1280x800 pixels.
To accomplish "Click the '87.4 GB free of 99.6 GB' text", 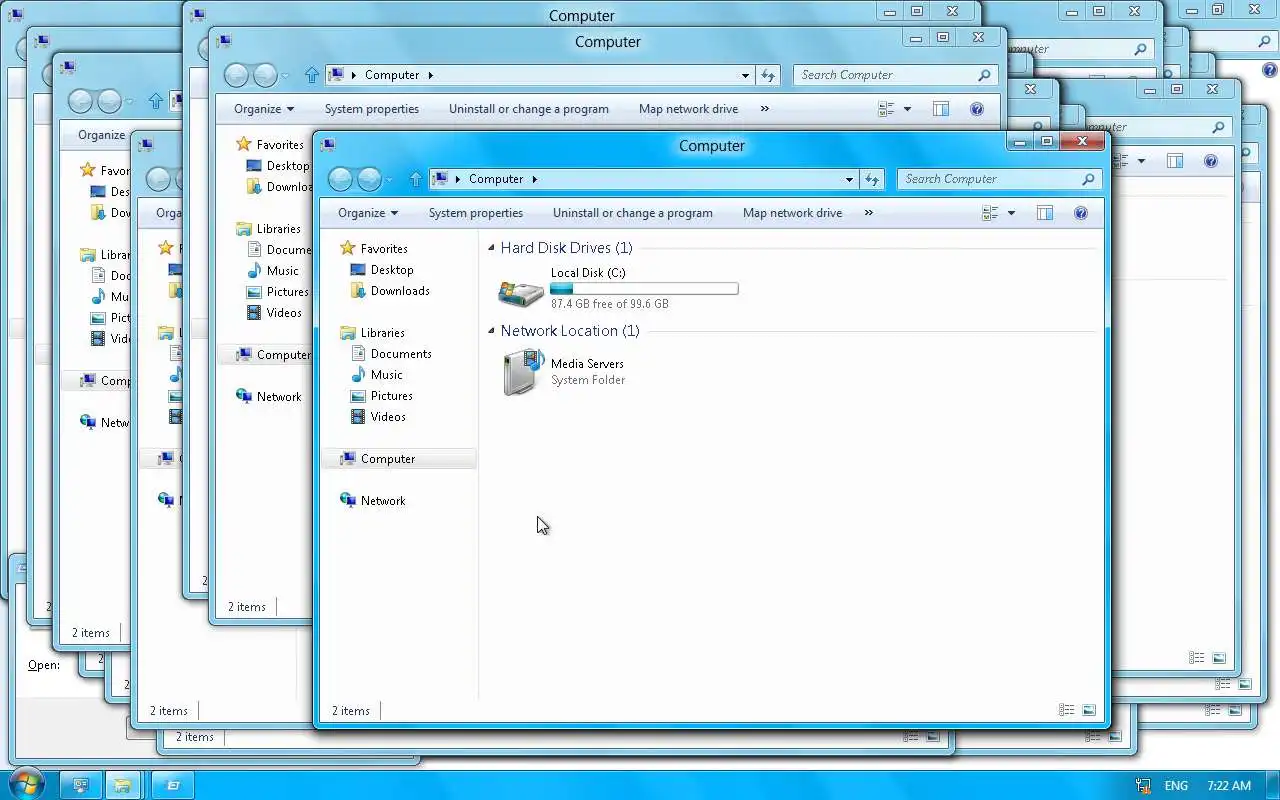I will pos(609,304).
